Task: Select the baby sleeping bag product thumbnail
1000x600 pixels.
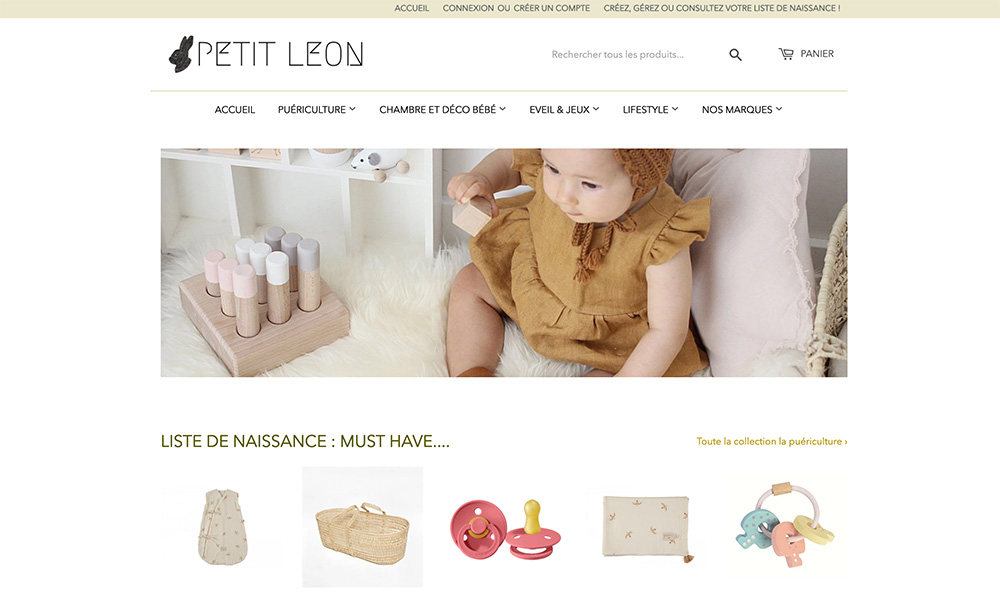Action: tap(222, 527)
